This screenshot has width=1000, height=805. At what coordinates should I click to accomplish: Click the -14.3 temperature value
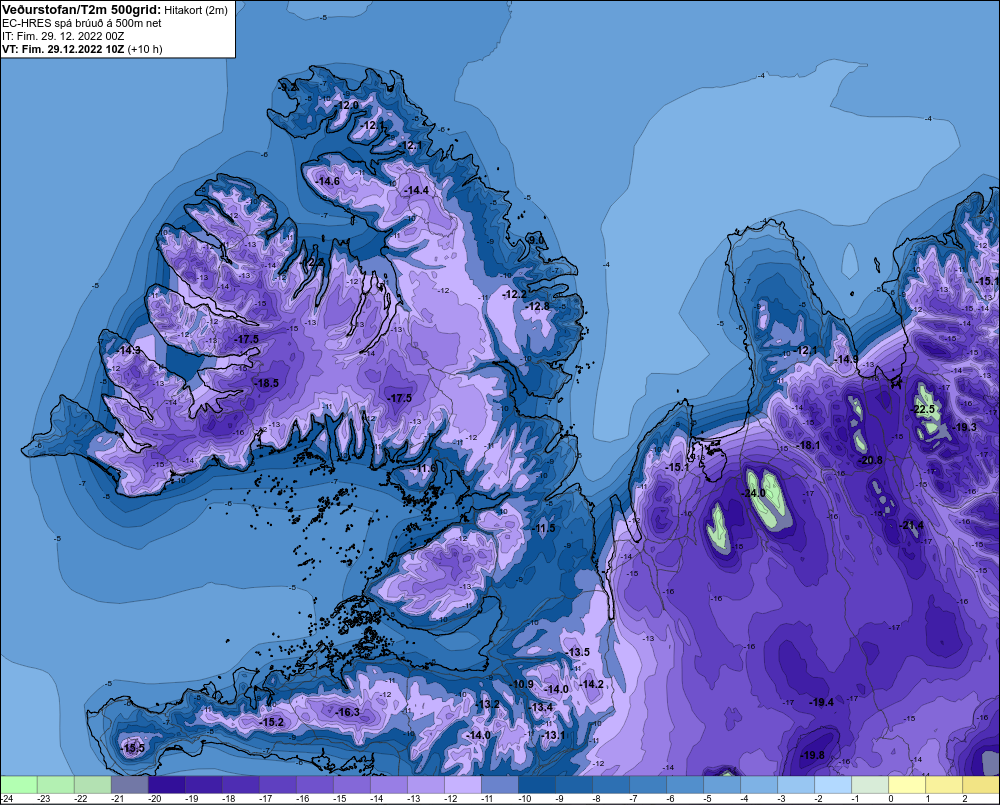[129, 350]
